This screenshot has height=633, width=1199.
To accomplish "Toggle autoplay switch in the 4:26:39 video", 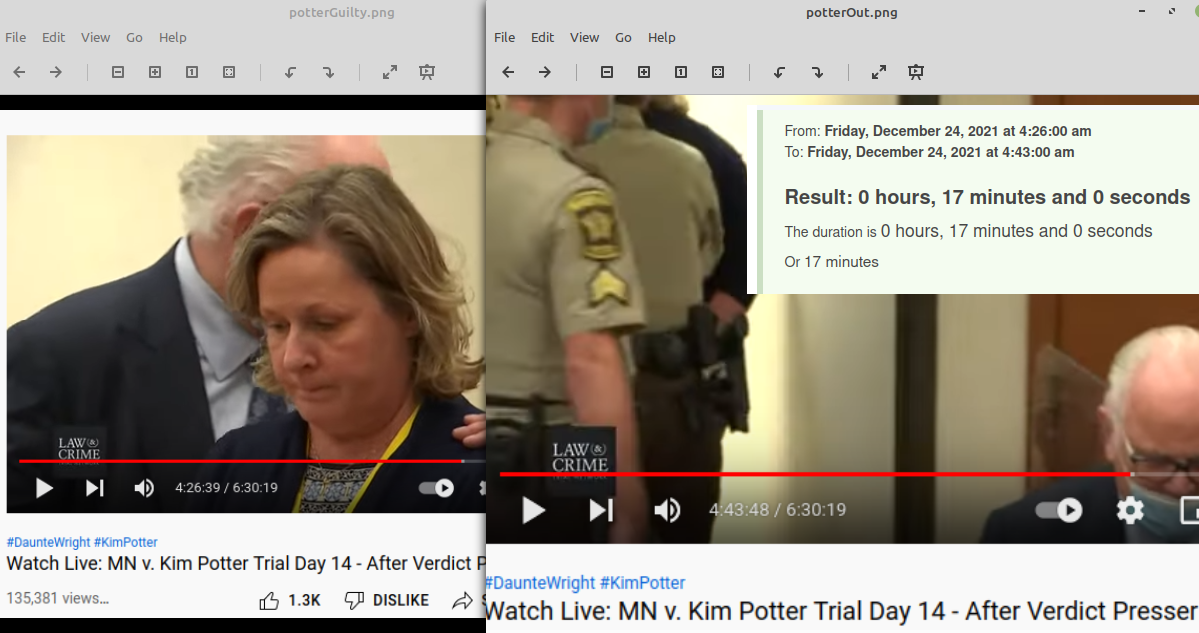I will [x=437, y=488].
